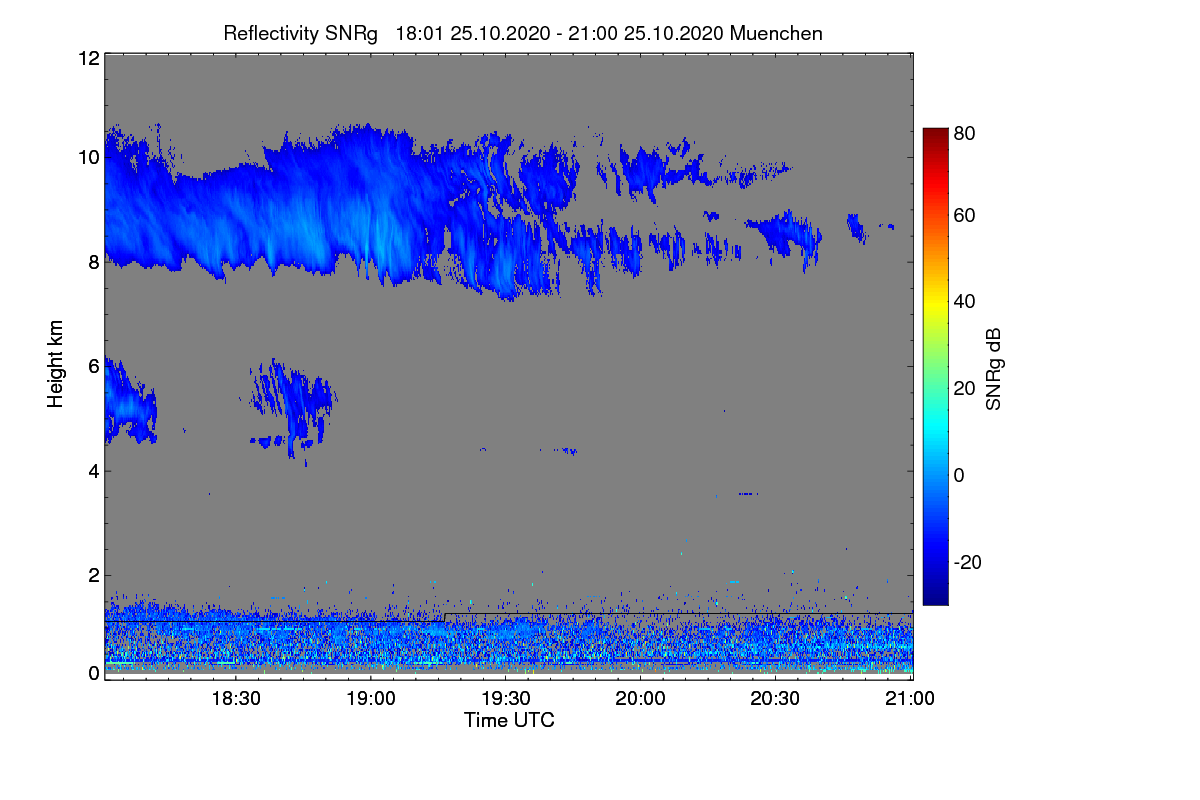Click the colorbar value 20 (positive)
The width and height of the screenshot is (1200, 800).
click(964, 388)
